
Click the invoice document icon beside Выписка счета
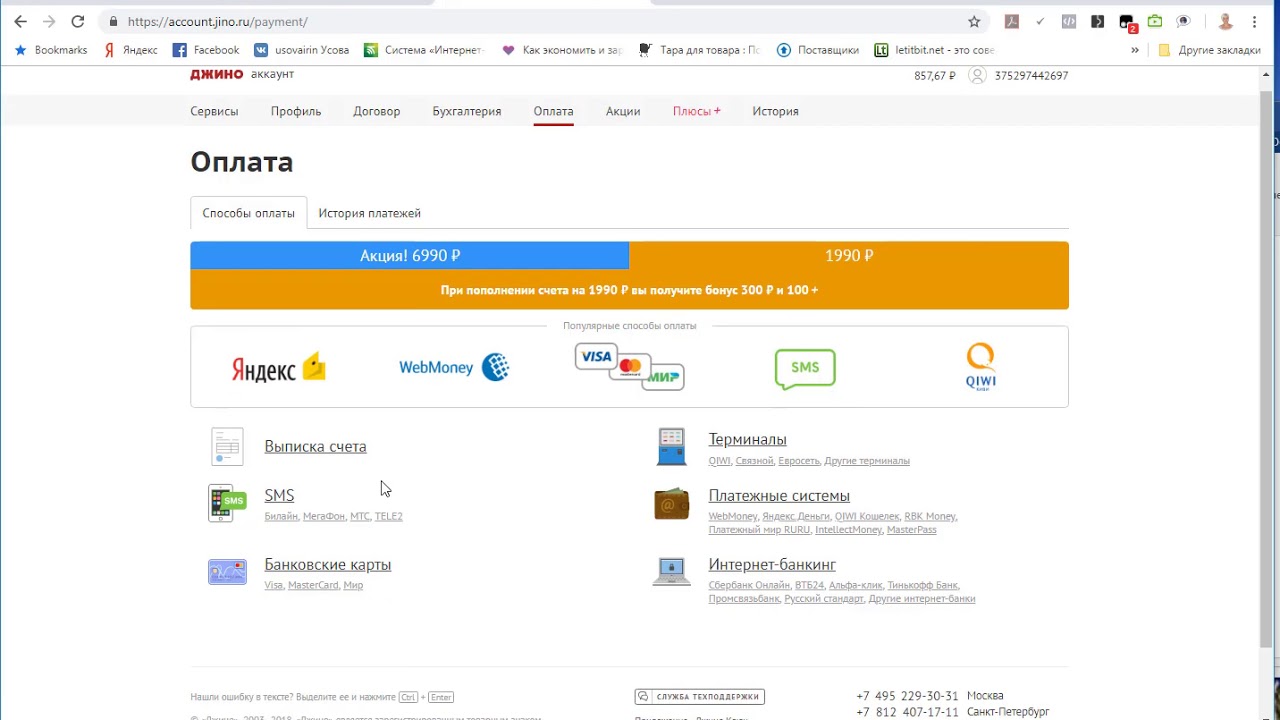[x=227, y=446]
